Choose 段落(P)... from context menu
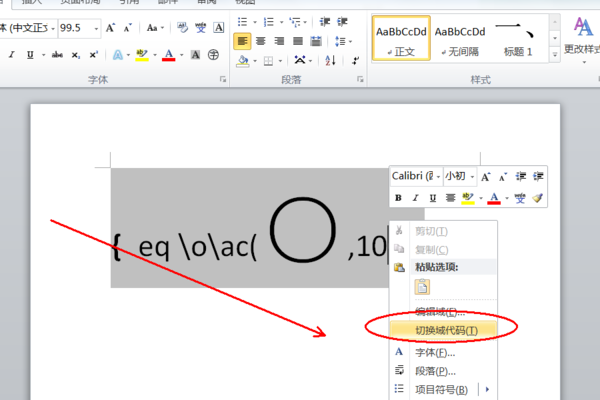This screenshot has height=400, width=600. tap(444, 371)
